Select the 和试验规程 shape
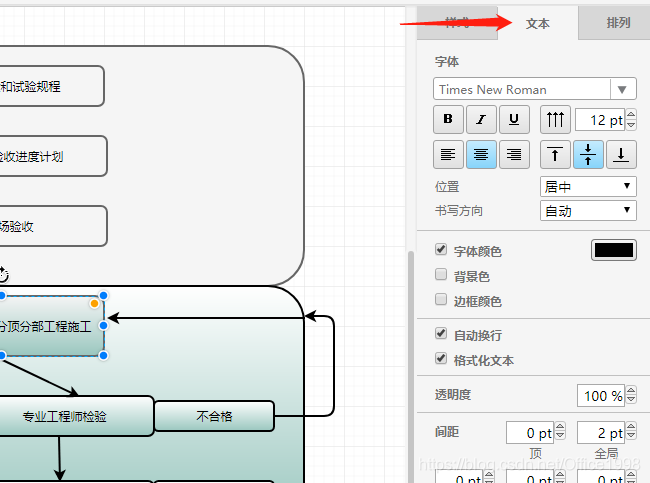Viewport: 650px width, 483px height. [52, 86]
